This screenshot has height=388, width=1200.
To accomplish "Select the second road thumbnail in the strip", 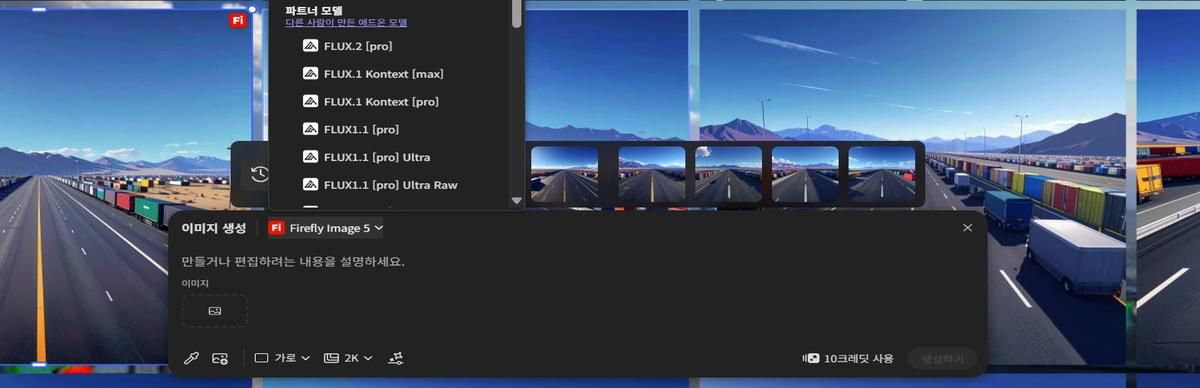I will (651, 174).
